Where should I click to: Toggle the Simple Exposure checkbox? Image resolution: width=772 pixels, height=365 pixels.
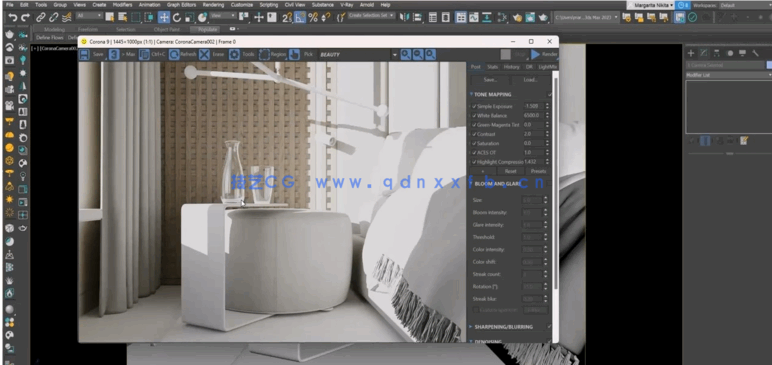(x=474, y=106)
